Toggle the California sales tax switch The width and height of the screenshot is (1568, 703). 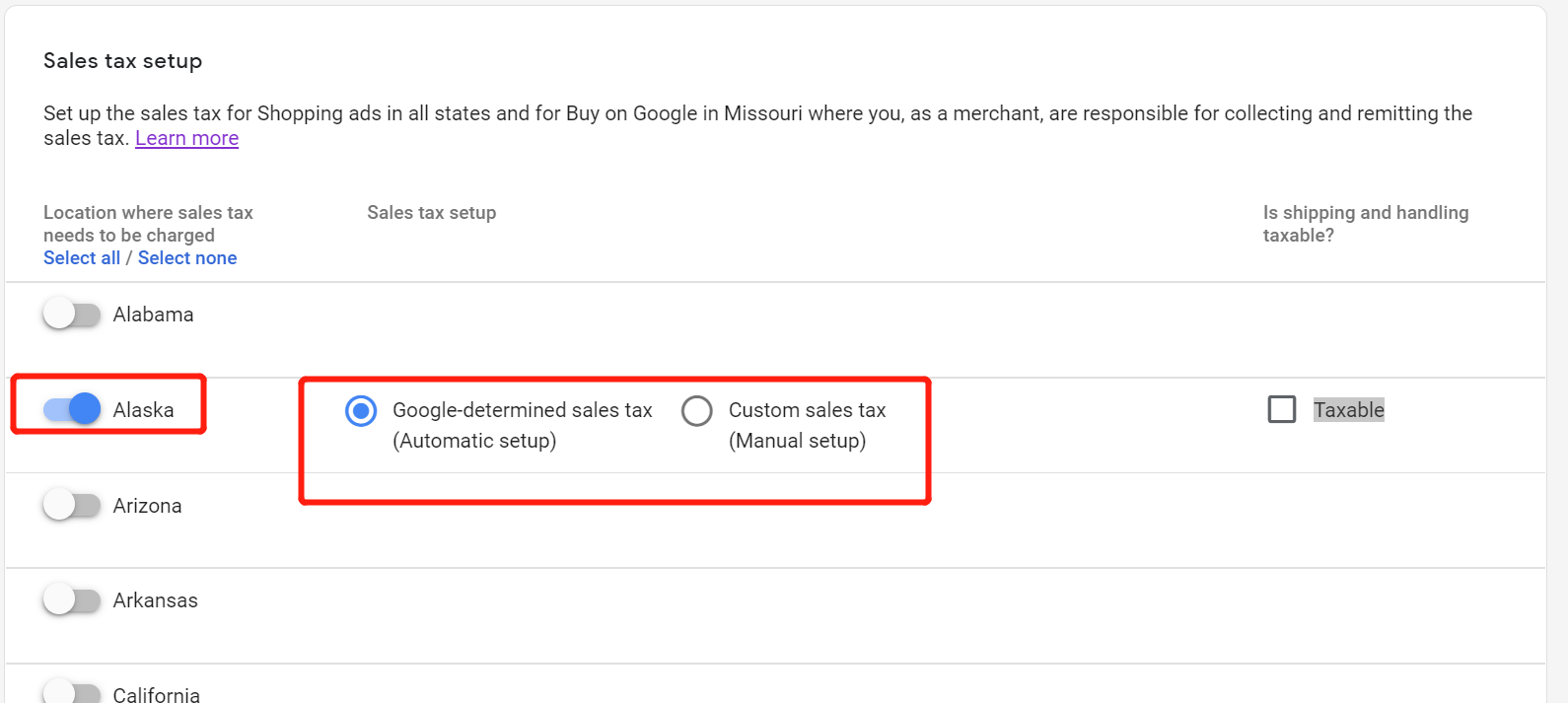[72, 693]
